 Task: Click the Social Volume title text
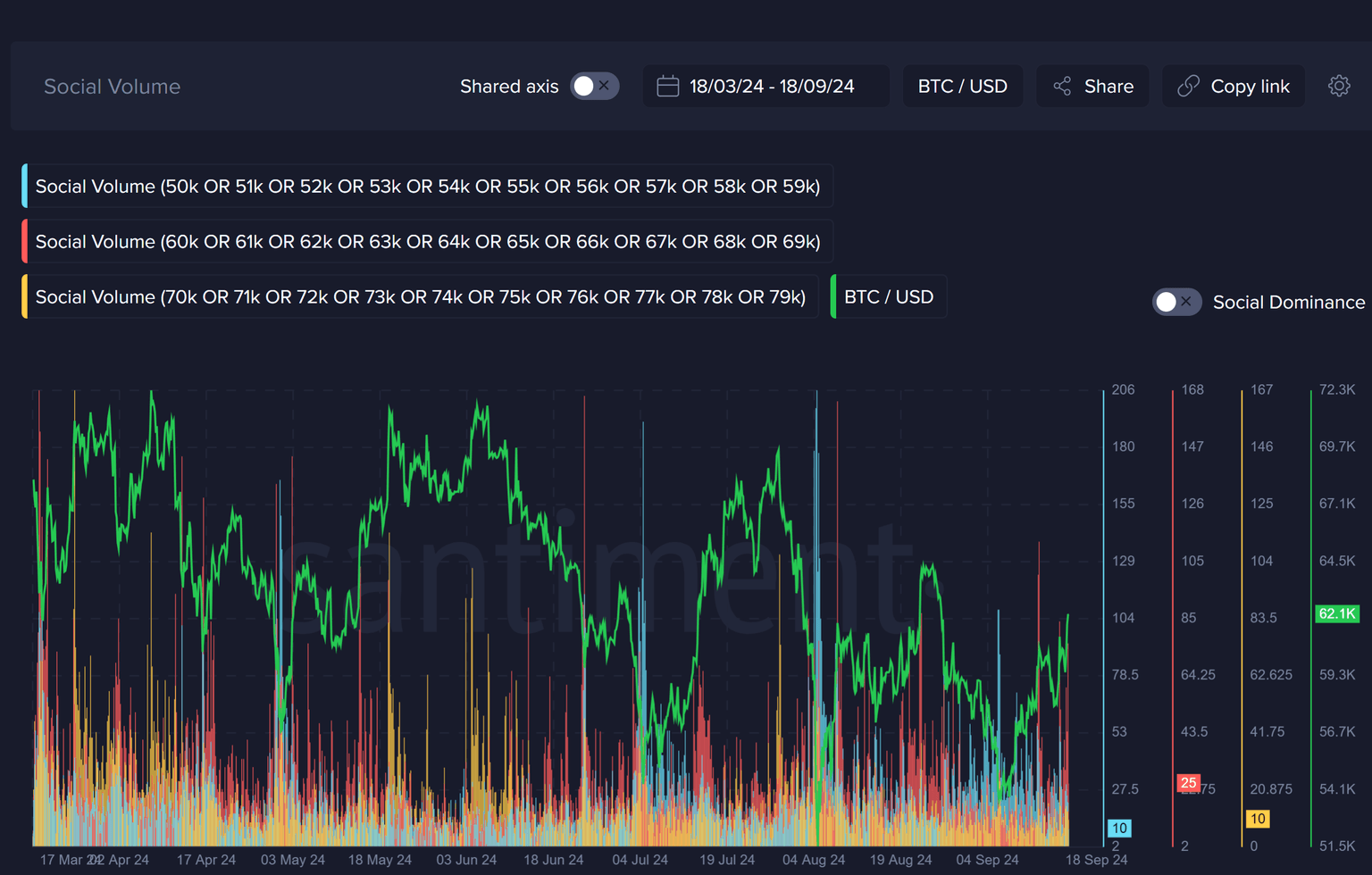point(112,87)
